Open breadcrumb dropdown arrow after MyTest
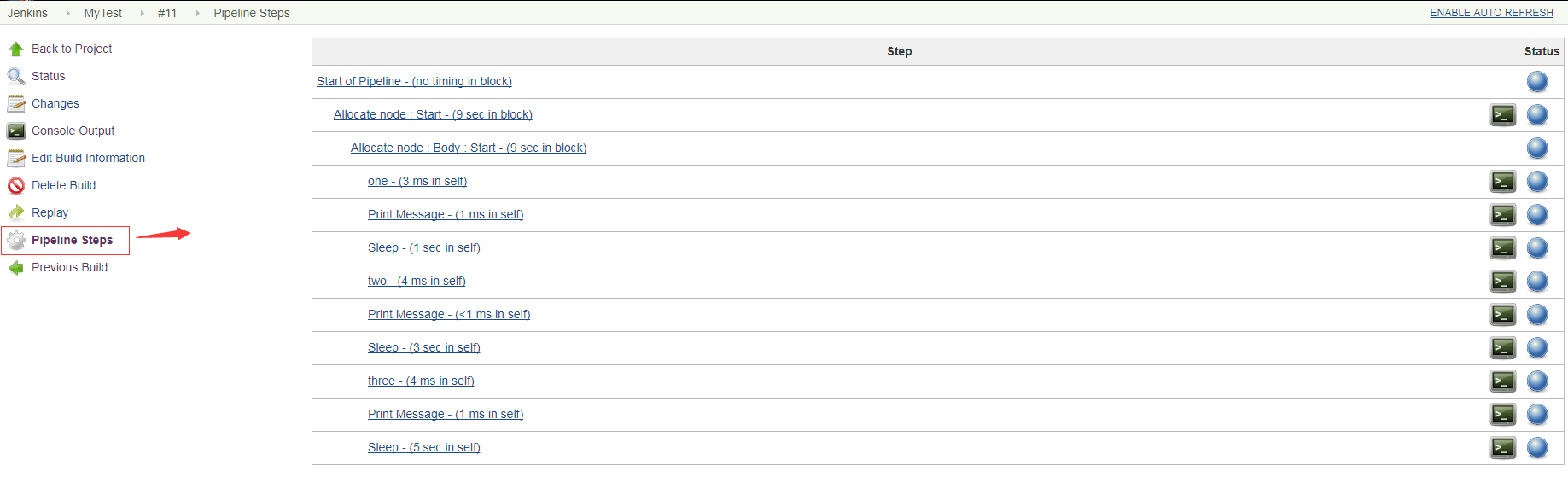This screenshot has height=483, width=1568. point(142,14)
